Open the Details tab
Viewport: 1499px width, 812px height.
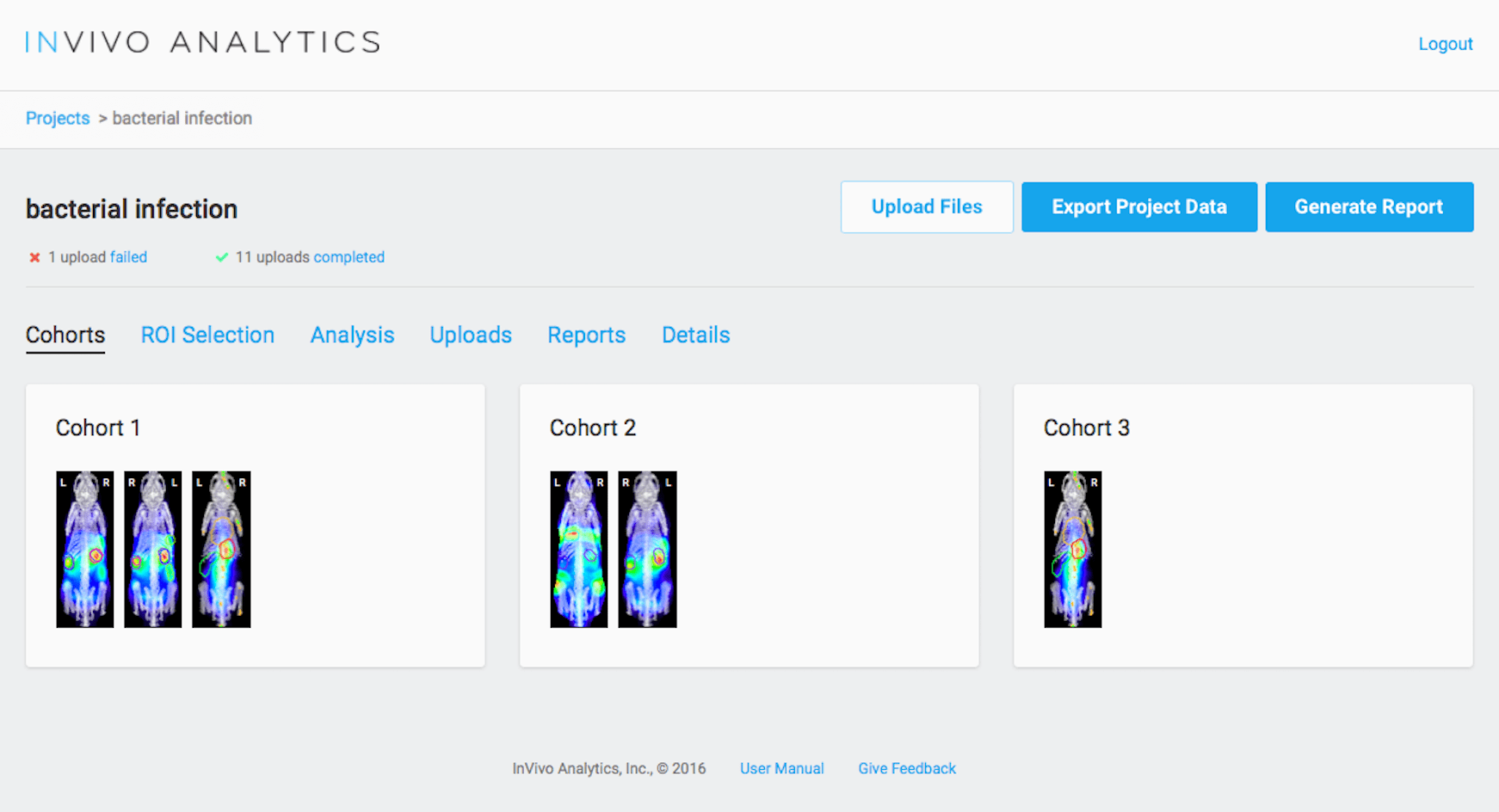695,335
